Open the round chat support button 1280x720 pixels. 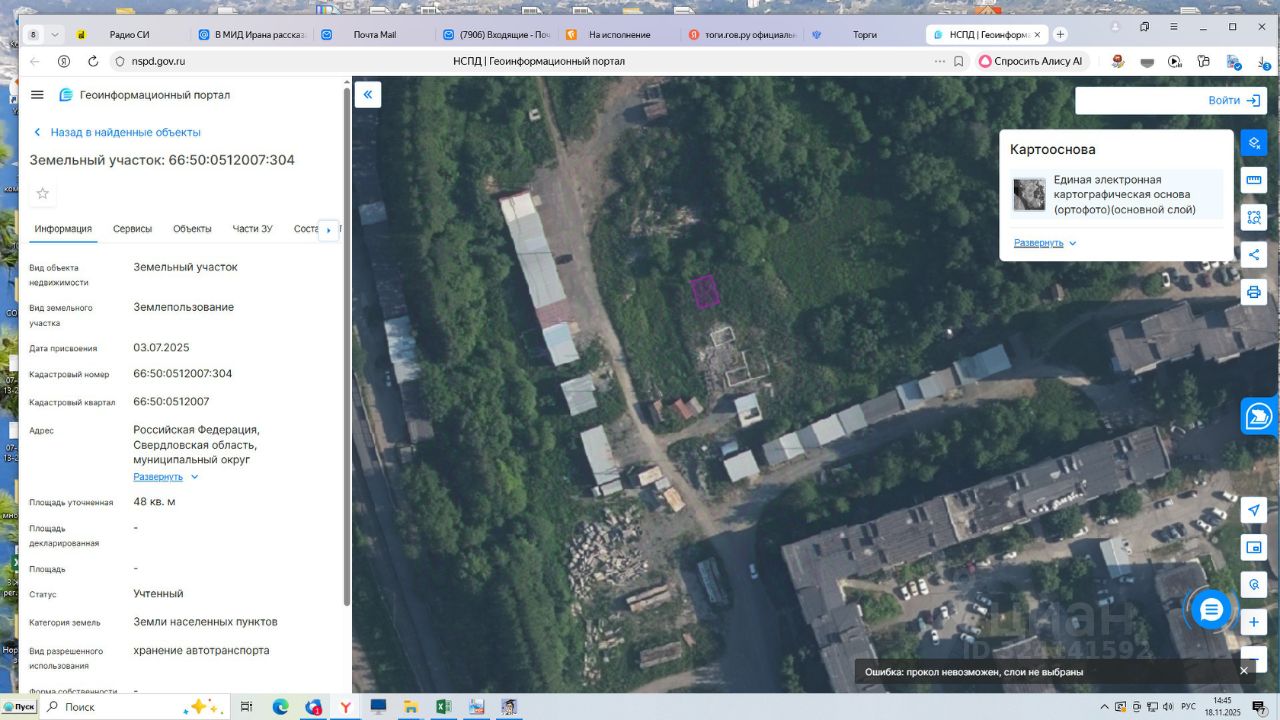tap(1211, 609)
